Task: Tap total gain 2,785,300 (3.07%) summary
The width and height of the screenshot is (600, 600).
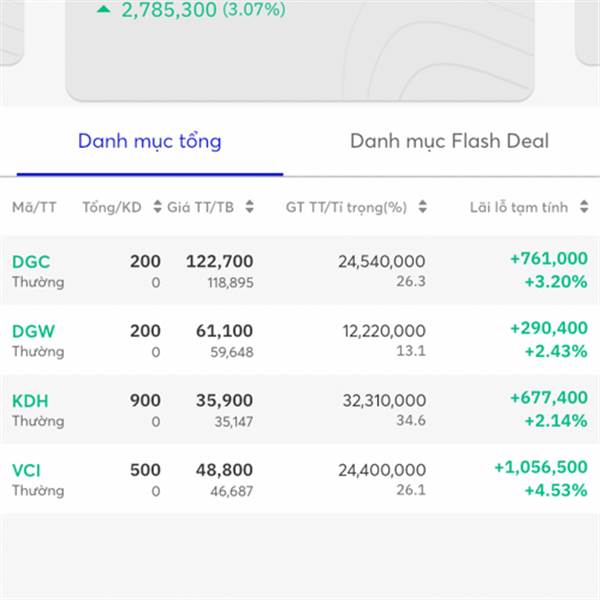Action: click(x=203, y=10)
